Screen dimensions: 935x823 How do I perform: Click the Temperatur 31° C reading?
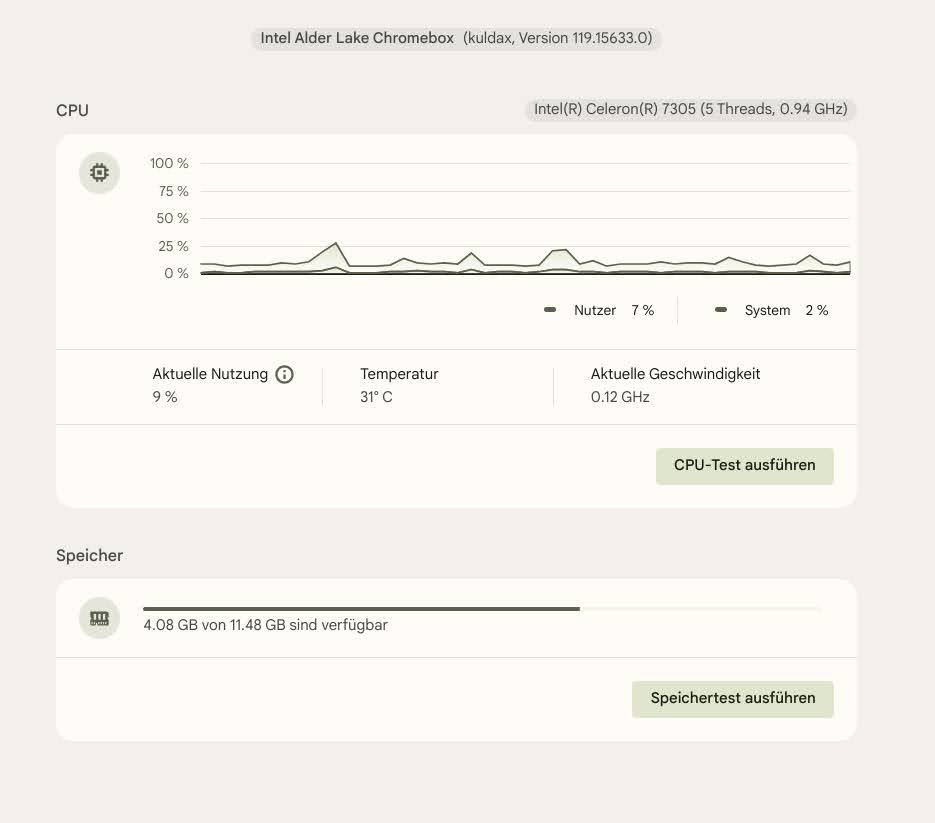(x=376, y=397)
